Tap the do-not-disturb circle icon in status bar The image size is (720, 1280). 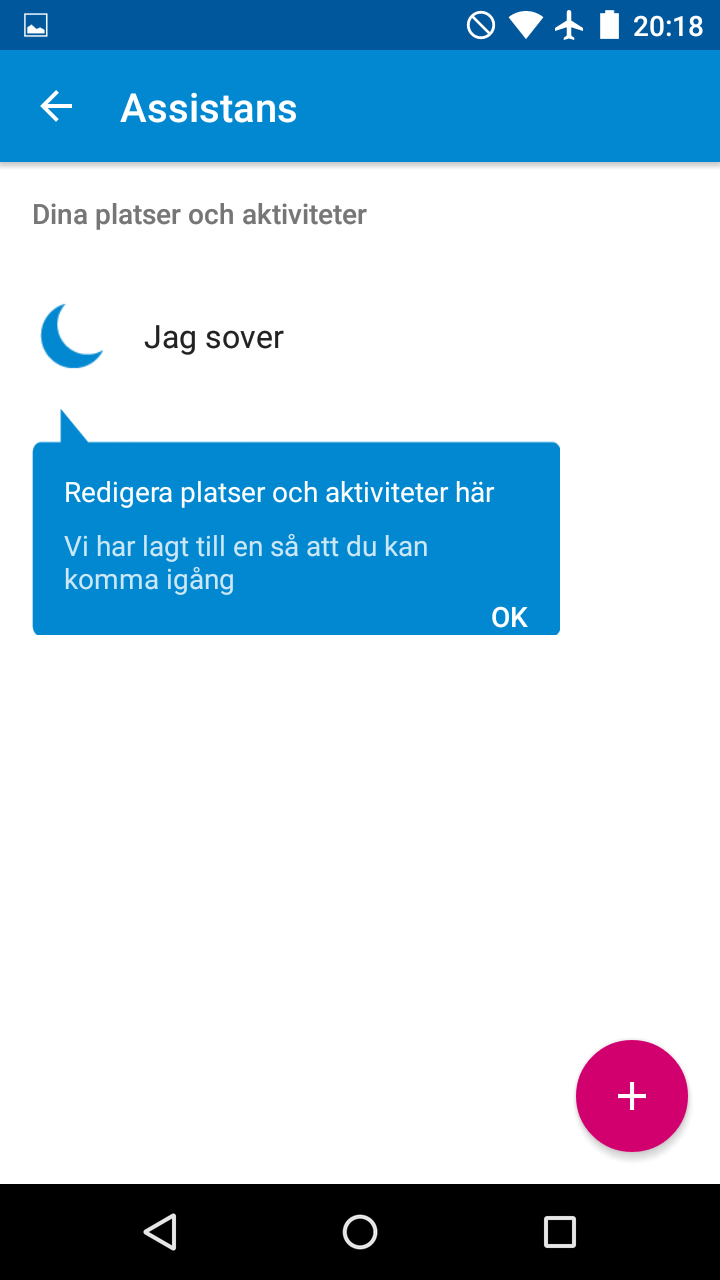point(481,25)
